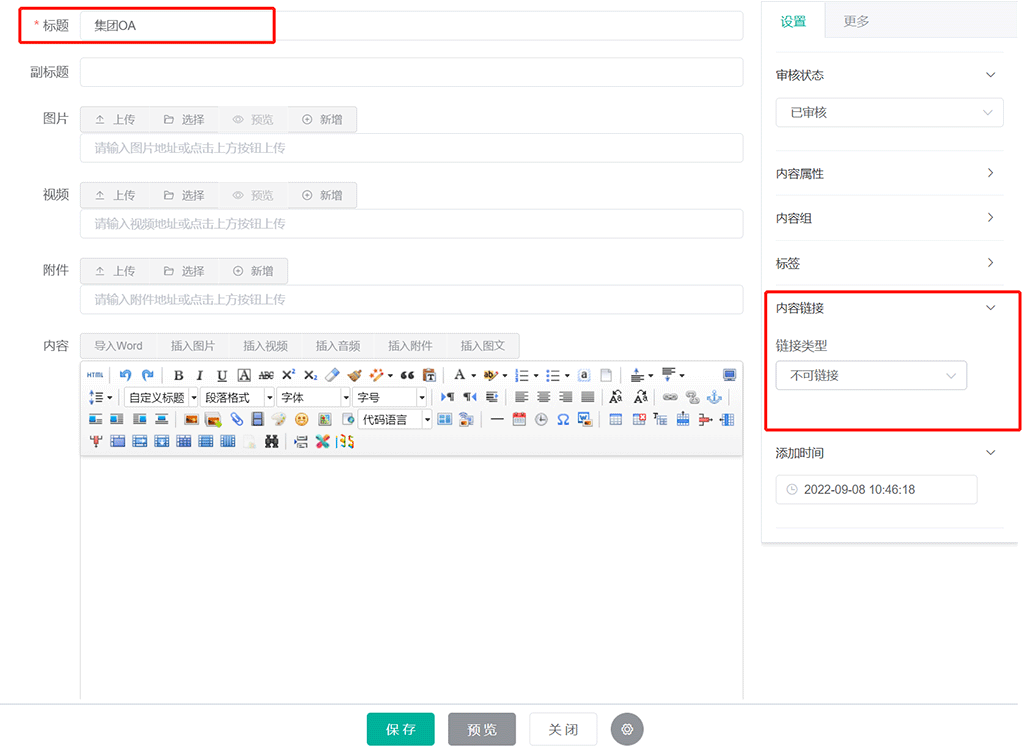Image resolution: width=1024 pixels, height=753 pixels.
Task: Click the green 保存 button
Action: pos(400,729)
